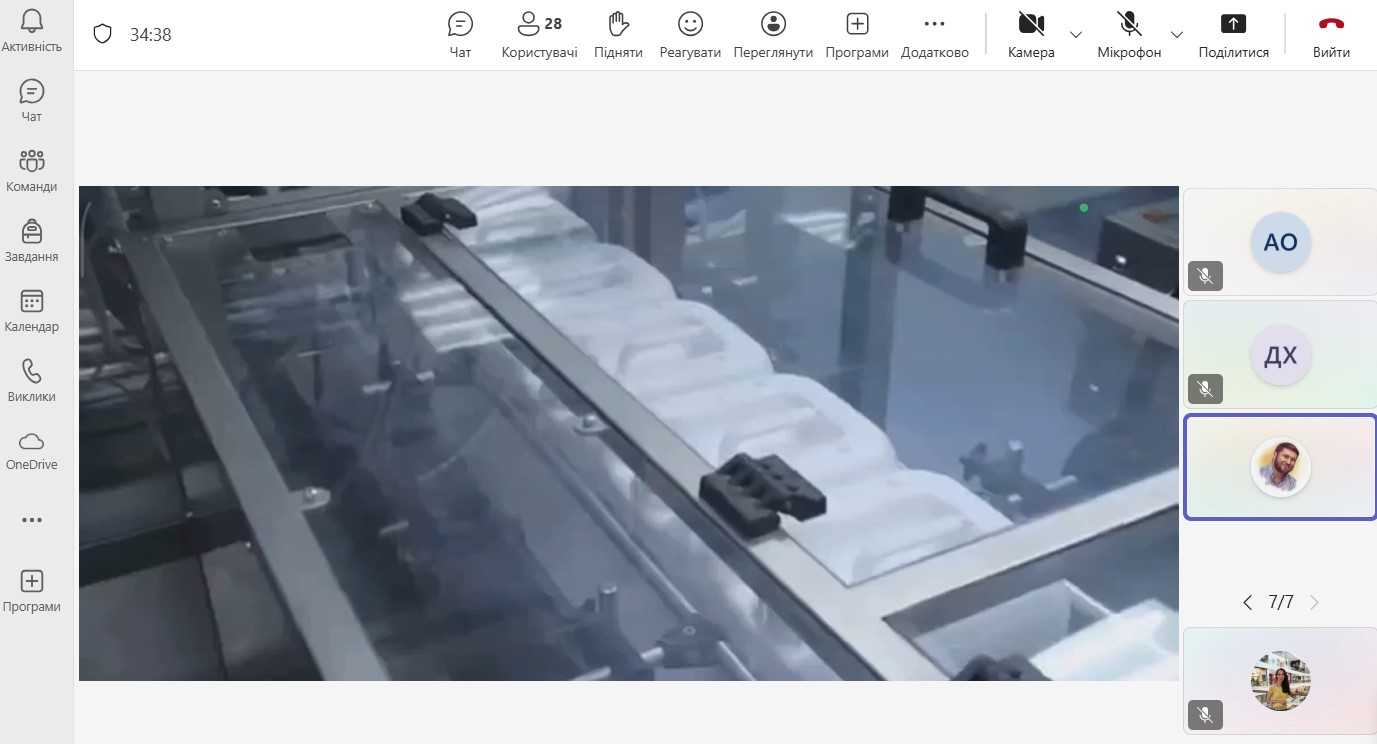The height and width of the screenshot is (744, 1377).
Task: Leave meeting with Вийти button
Action: pyautogui.click(x=1331, y=34)
